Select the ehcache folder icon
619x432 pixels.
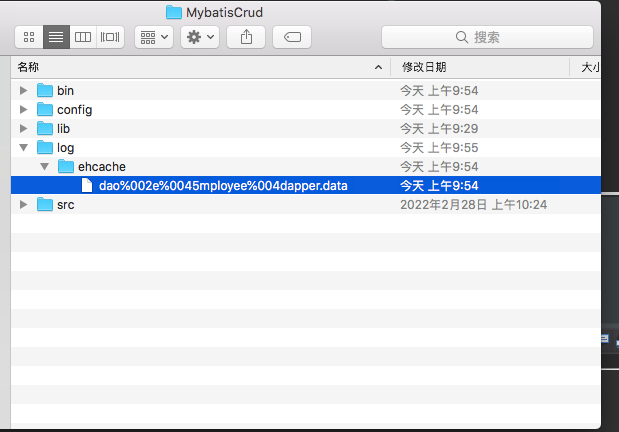66,167
